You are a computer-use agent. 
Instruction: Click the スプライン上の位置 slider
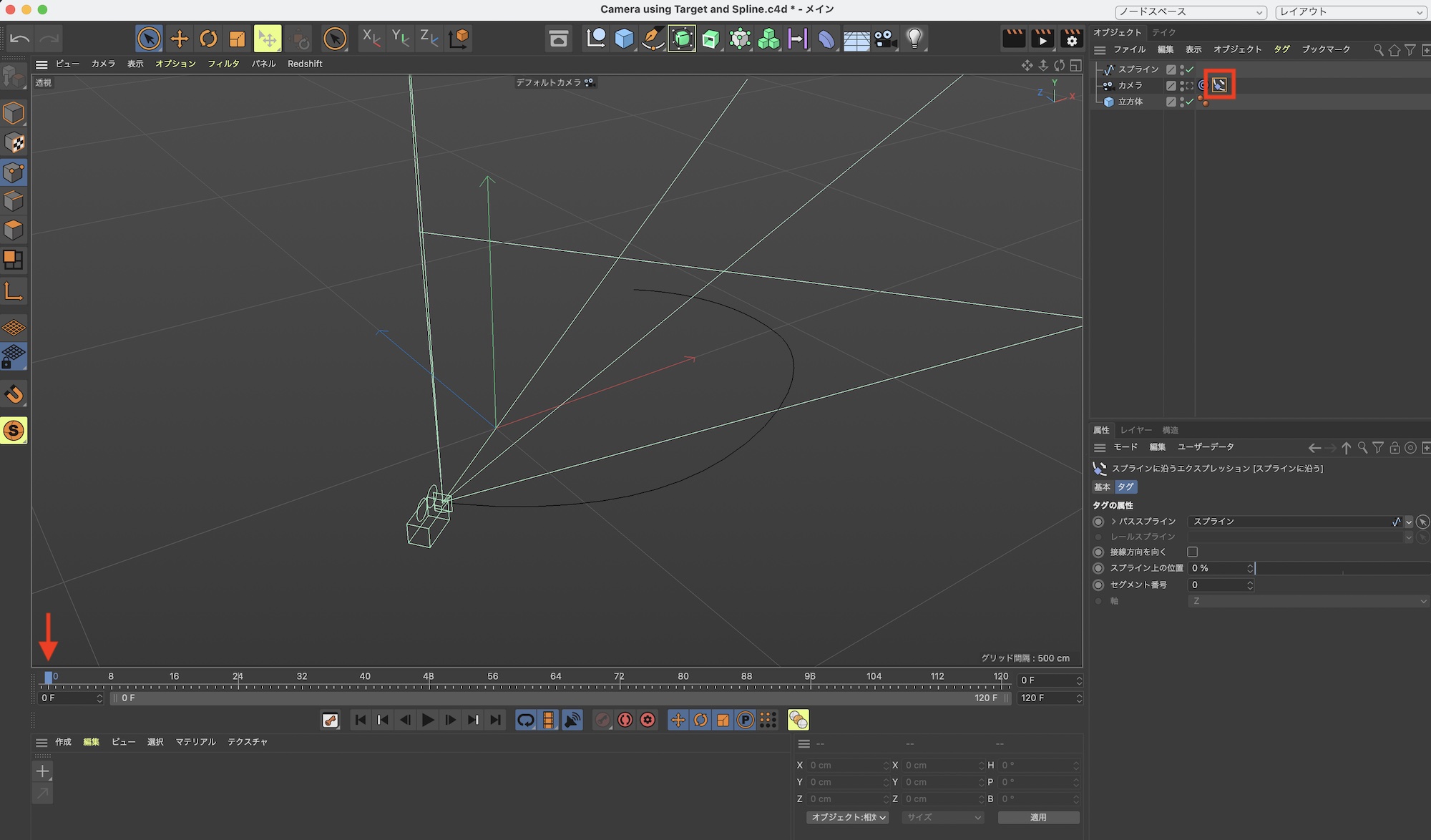1342,568
